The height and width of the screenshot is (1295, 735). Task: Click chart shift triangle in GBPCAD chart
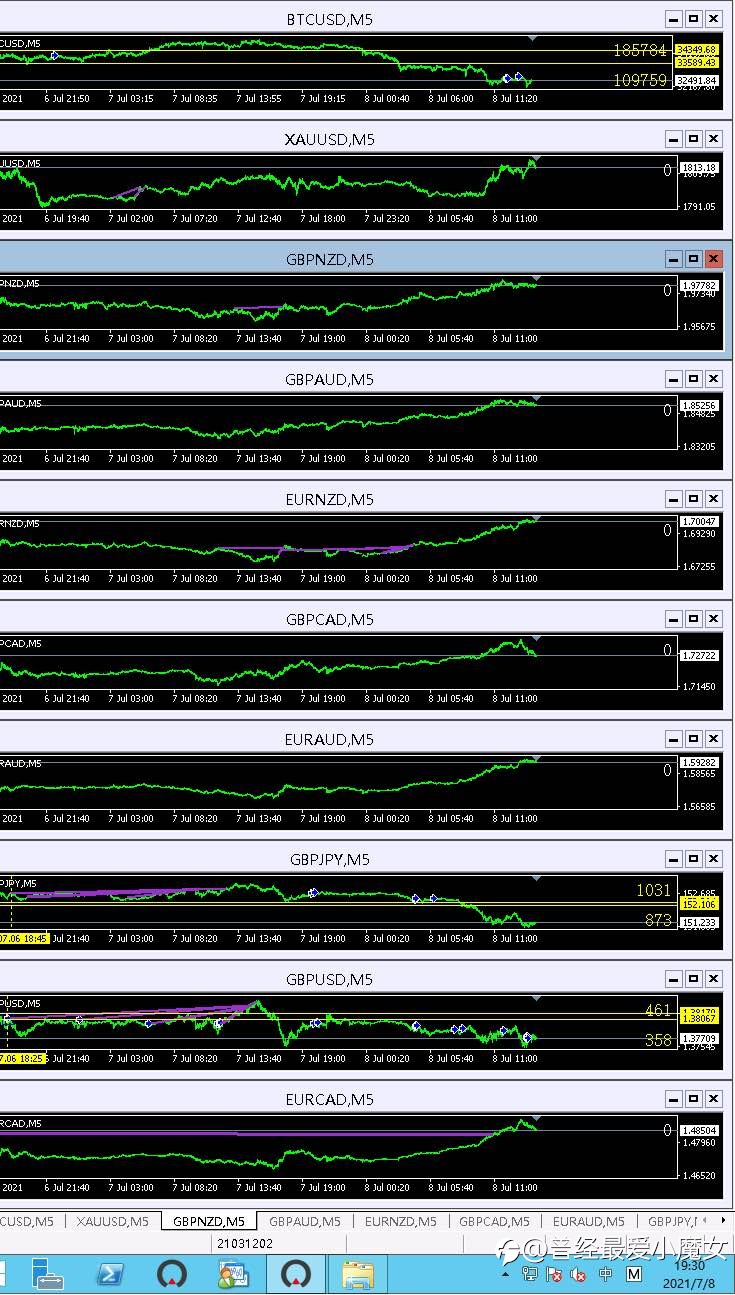[535, 639]
